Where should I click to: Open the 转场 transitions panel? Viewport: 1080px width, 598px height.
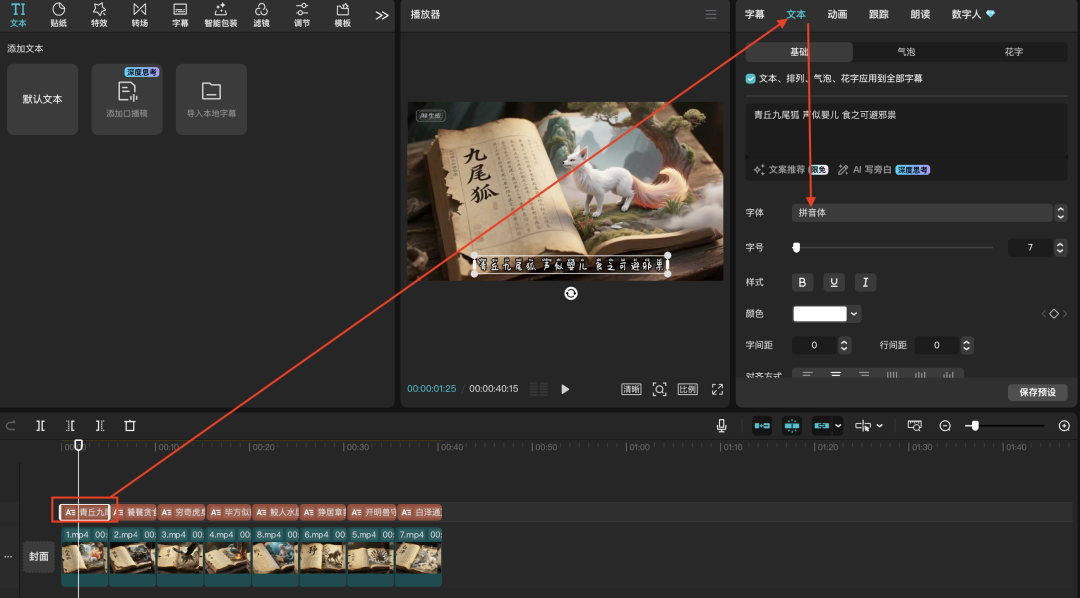[x=140, y=14]
